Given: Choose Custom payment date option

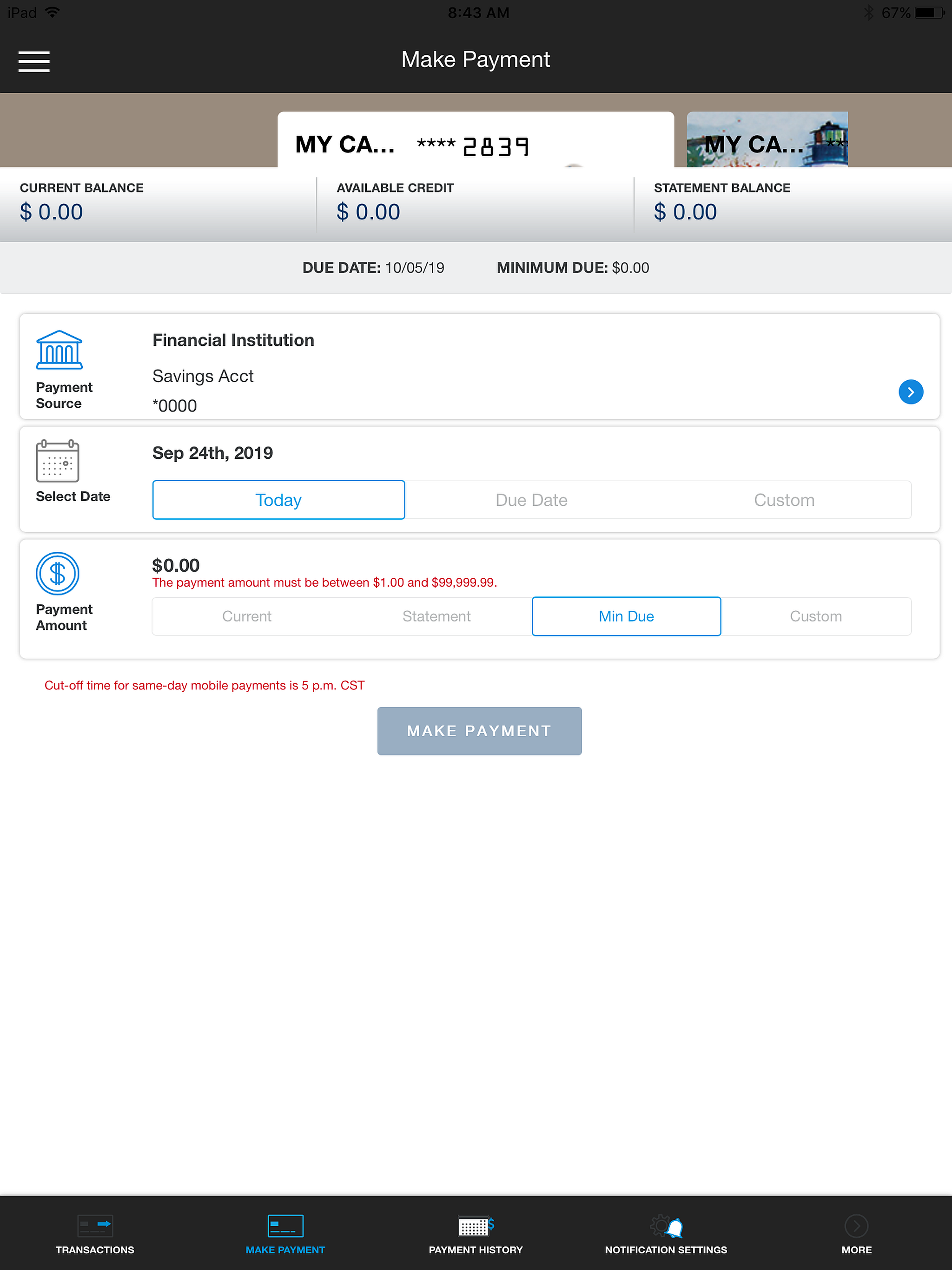Looking at the screenshot, I should tap(784, 500).
